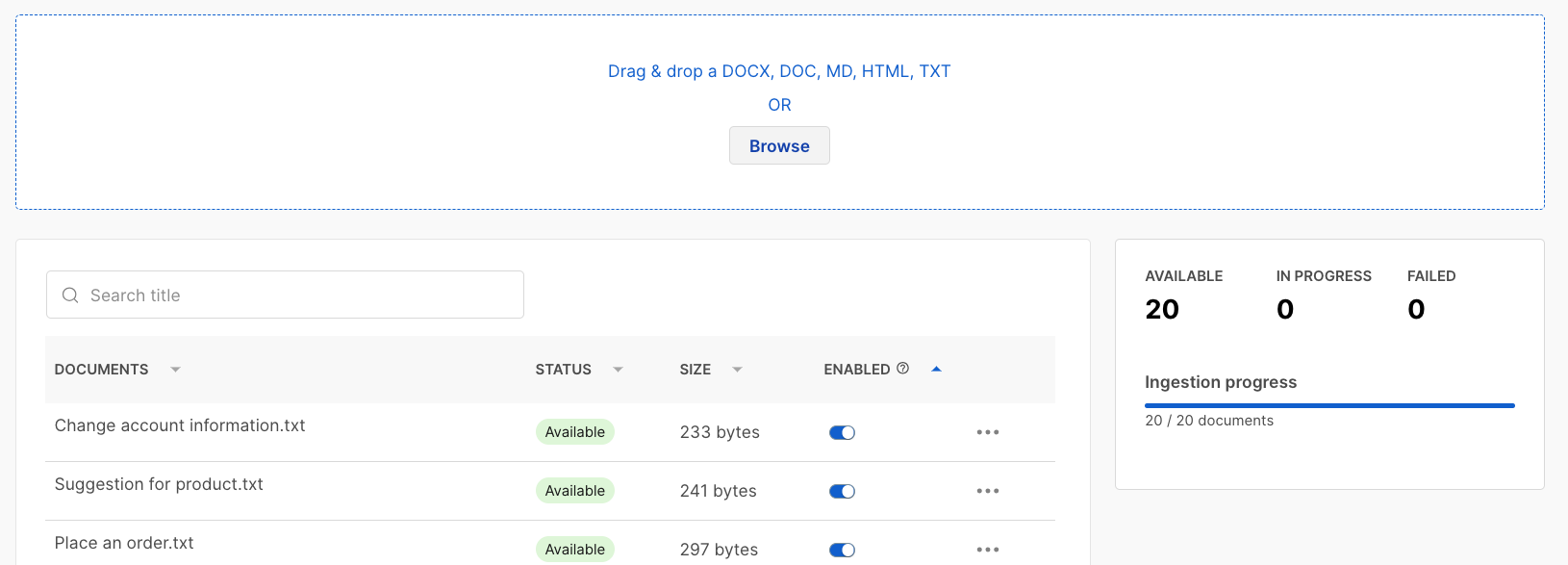Click the Documents column header
The image size is (1568, 565).
tap(102, 370)
